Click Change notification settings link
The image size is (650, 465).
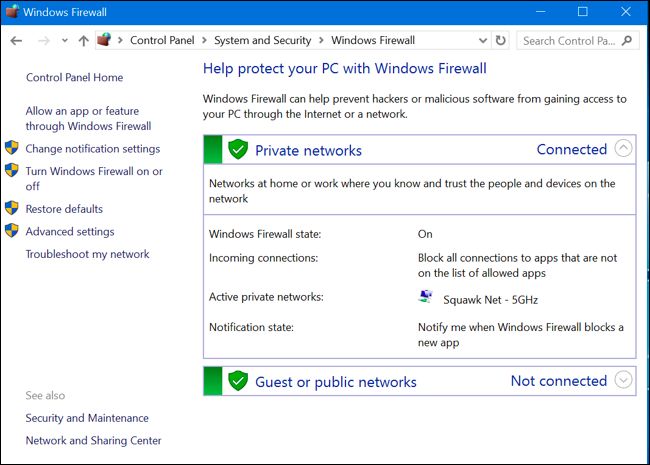point(93,149)
